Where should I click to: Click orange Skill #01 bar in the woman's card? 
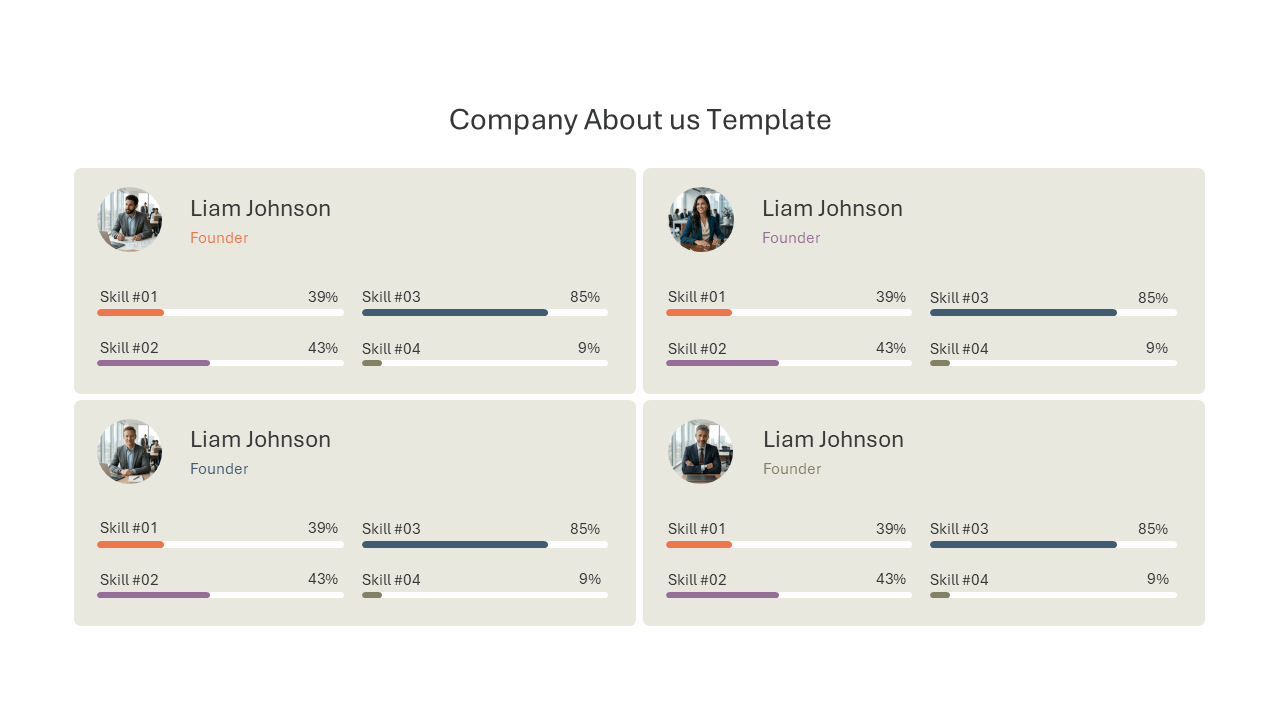click(x=699, y=313)
